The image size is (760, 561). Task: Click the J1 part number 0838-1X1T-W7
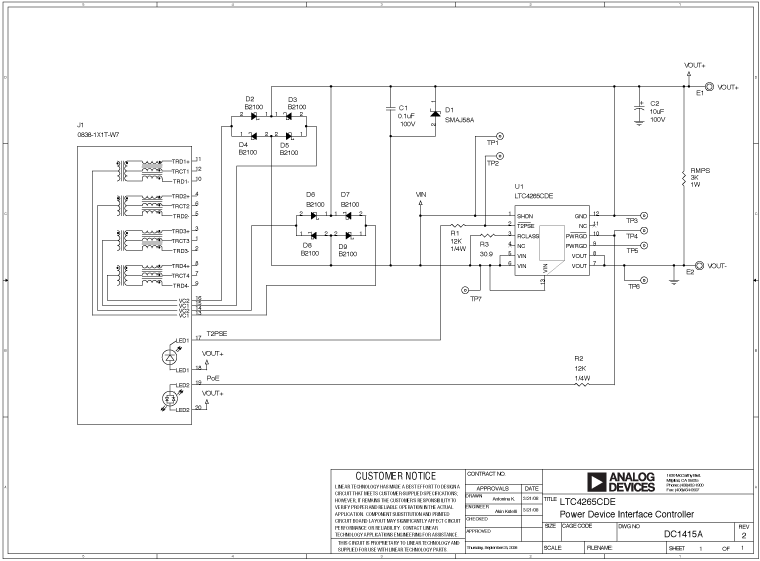pos(98,135)
